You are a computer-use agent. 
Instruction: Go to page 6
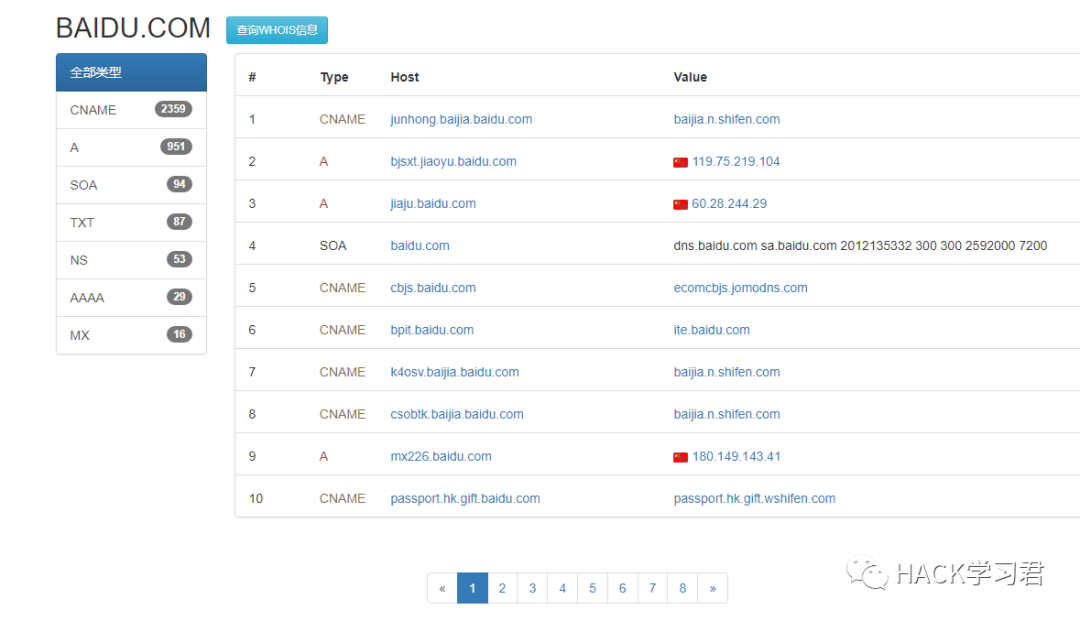[623, 588]
